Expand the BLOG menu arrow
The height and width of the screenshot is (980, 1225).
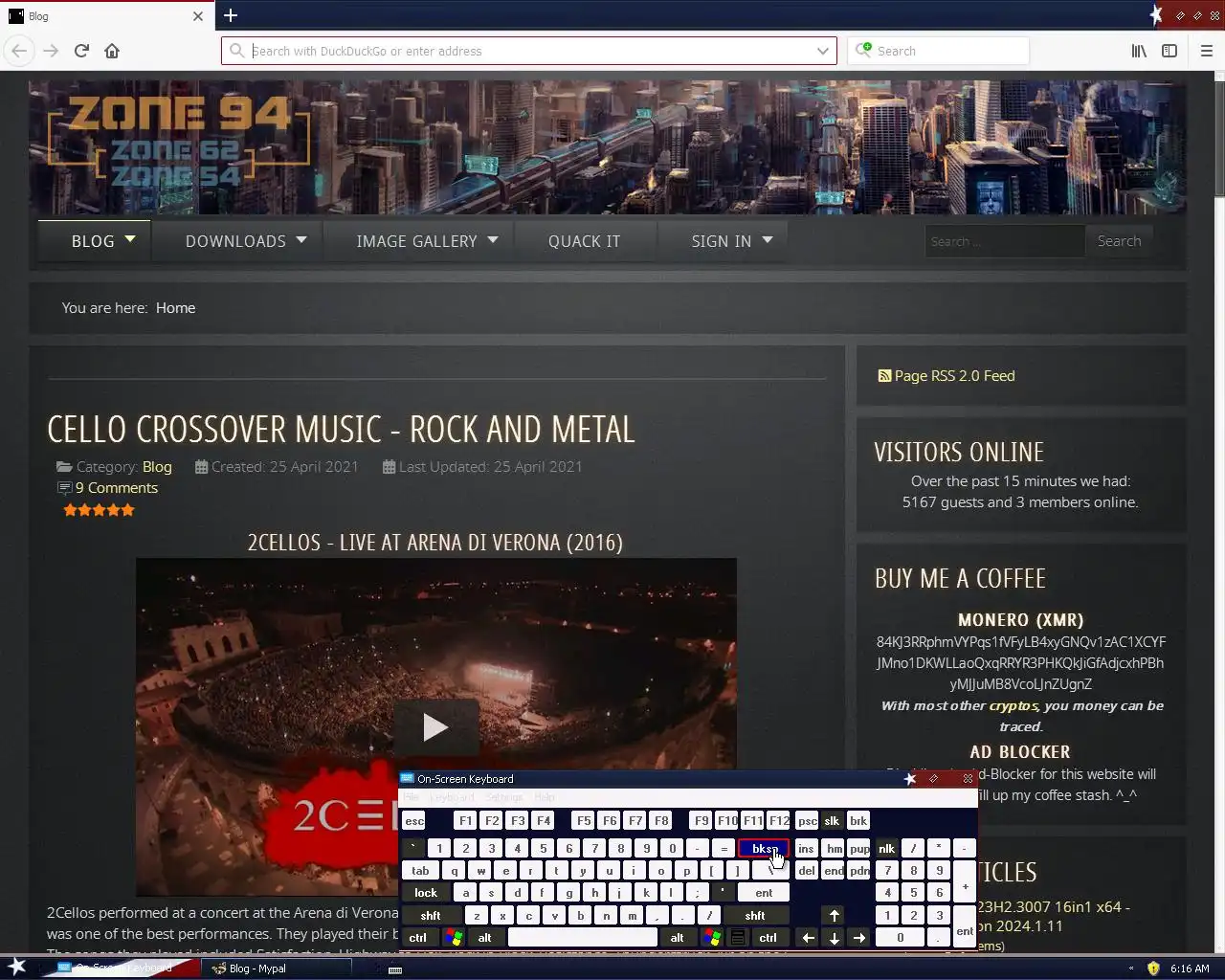coord(130,239)
